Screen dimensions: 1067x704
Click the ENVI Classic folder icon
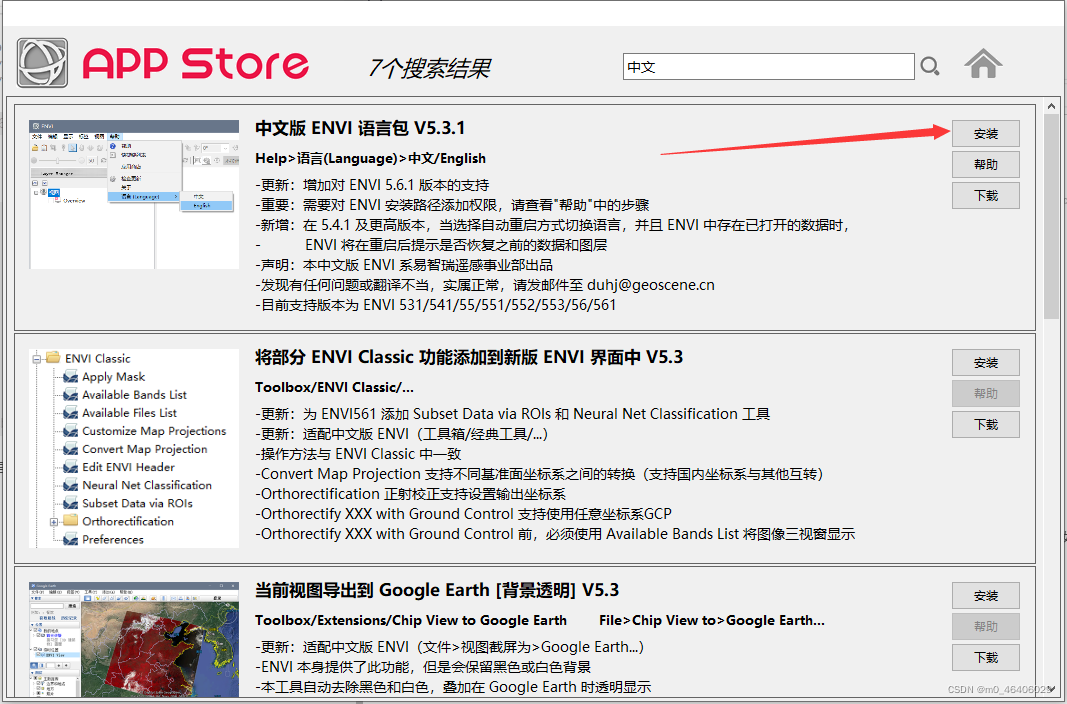tap(53, 357)
